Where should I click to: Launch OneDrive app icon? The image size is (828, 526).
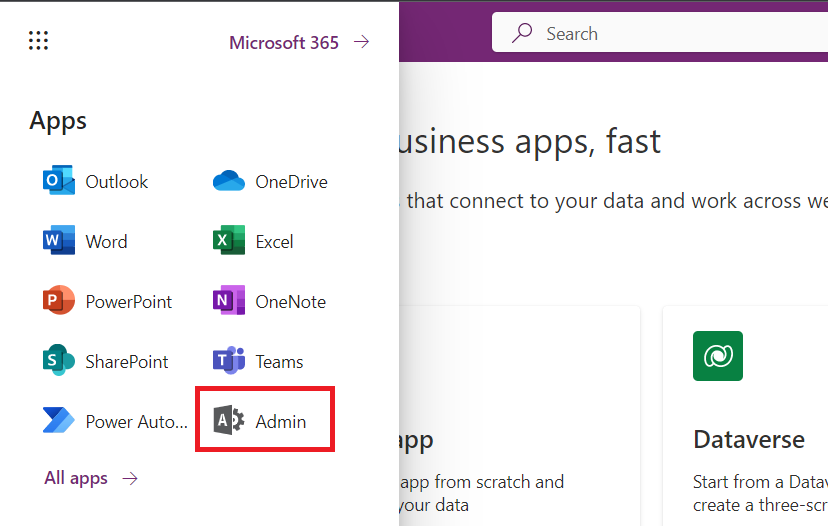(229, 181)
